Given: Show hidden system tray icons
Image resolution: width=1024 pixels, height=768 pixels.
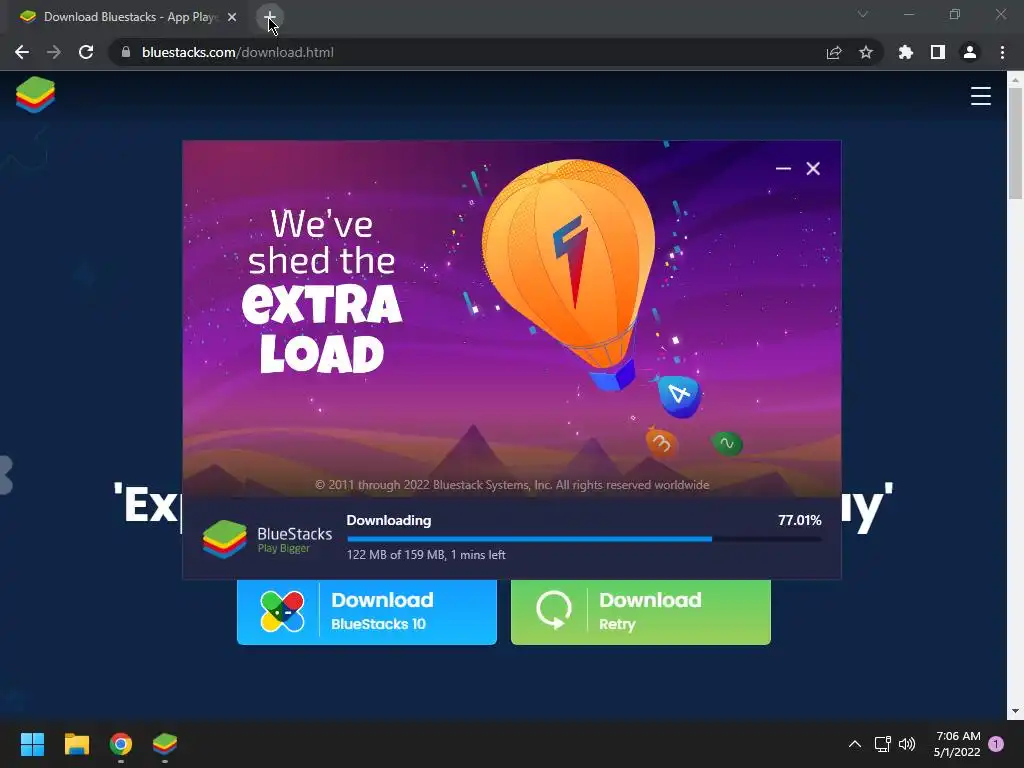Looking at the screenshot, I should click(x=854, y=744).
